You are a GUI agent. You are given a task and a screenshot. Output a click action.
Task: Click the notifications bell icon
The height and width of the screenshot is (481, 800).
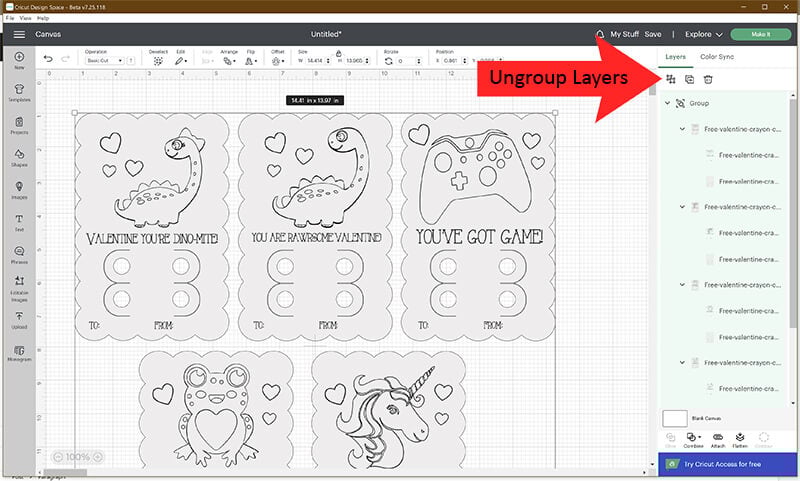pos(600,34)
